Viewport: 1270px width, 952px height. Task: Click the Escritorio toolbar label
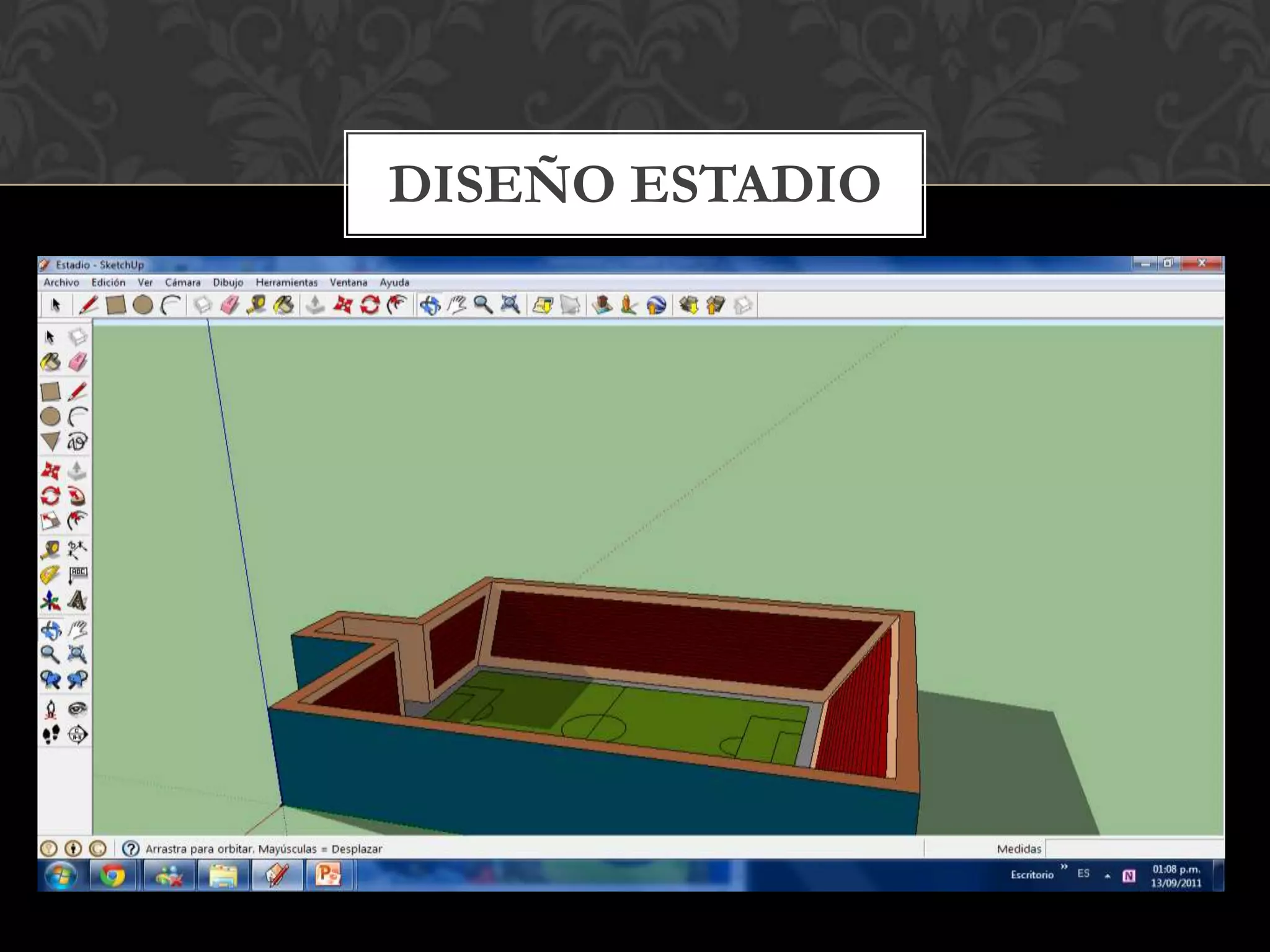coord(1032,875)
